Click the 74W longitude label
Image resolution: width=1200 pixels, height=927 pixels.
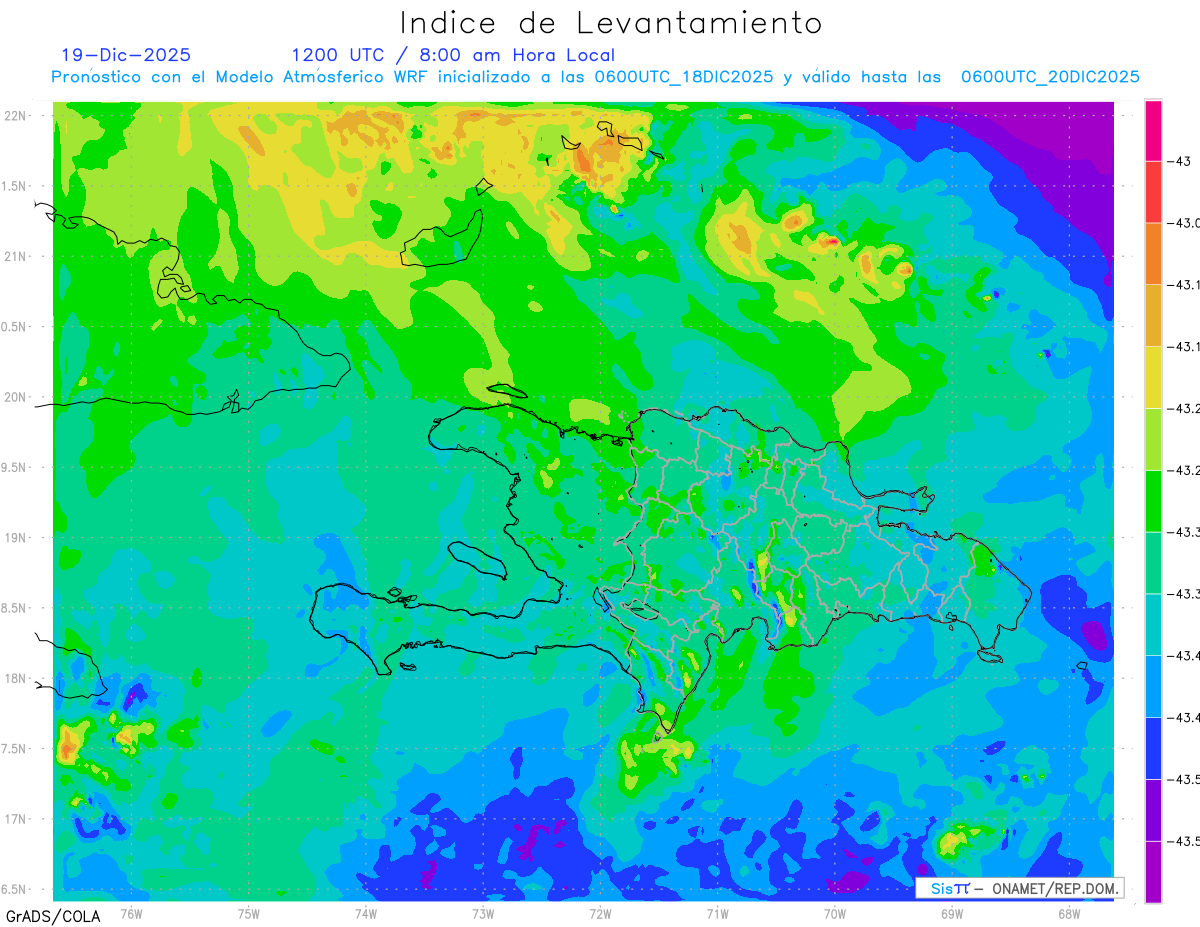click(x=366, y=914)
